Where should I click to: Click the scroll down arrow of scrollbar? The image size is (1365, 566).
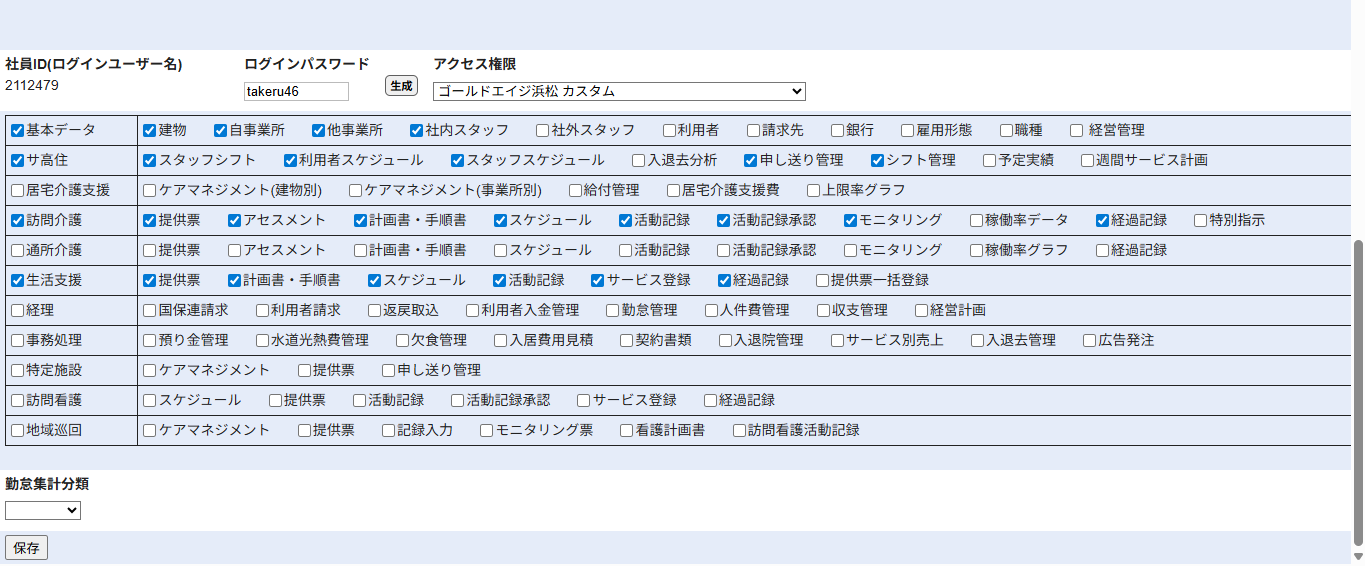pyautogui.click(x=1357, y=556)
